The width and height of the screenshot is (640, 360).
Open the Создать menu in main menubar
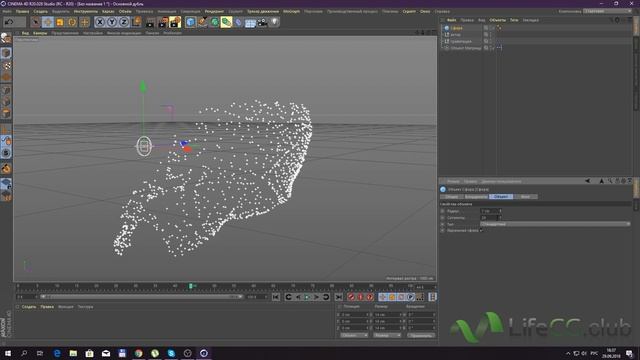point(40,11)
